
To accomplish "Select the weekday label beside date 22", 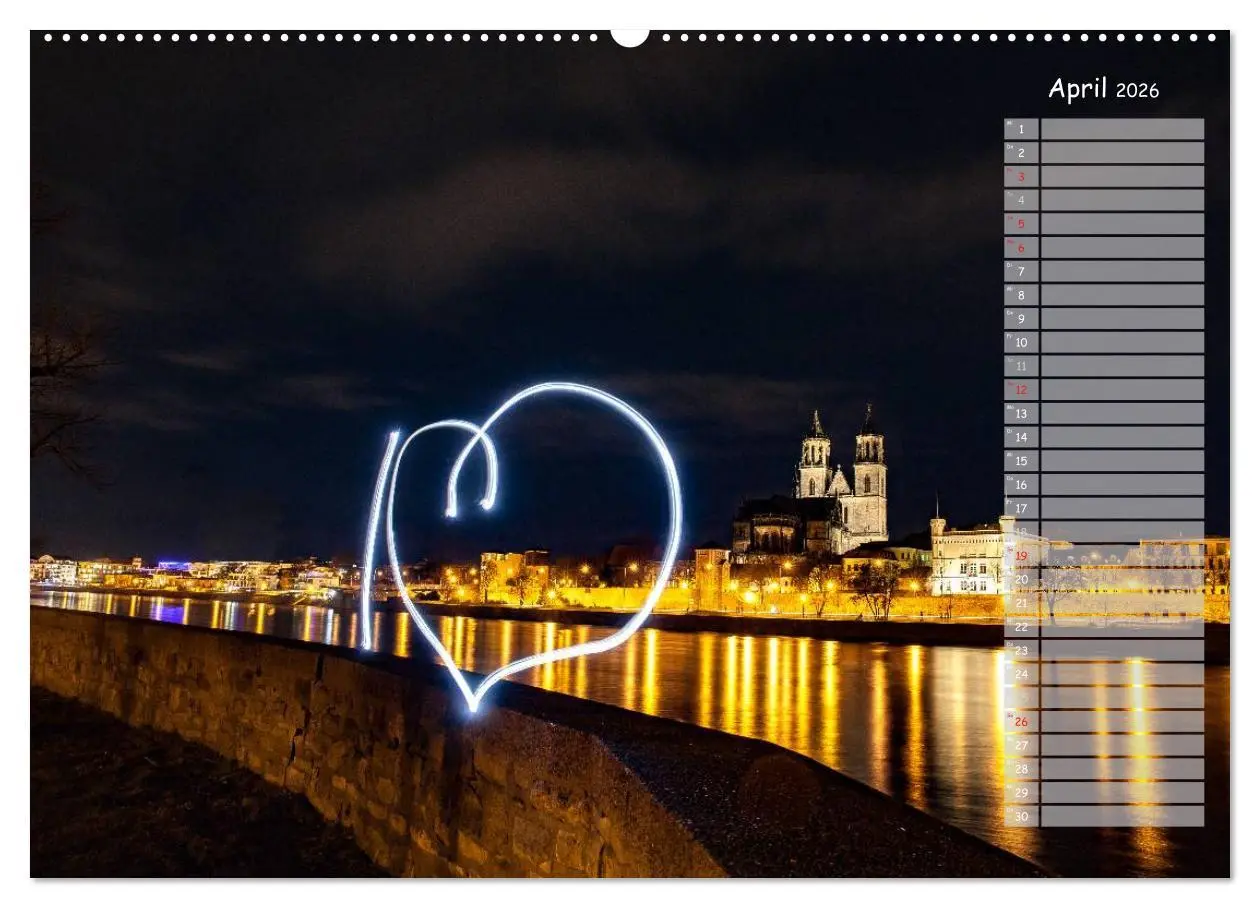I will click(x=1009, y=623).
